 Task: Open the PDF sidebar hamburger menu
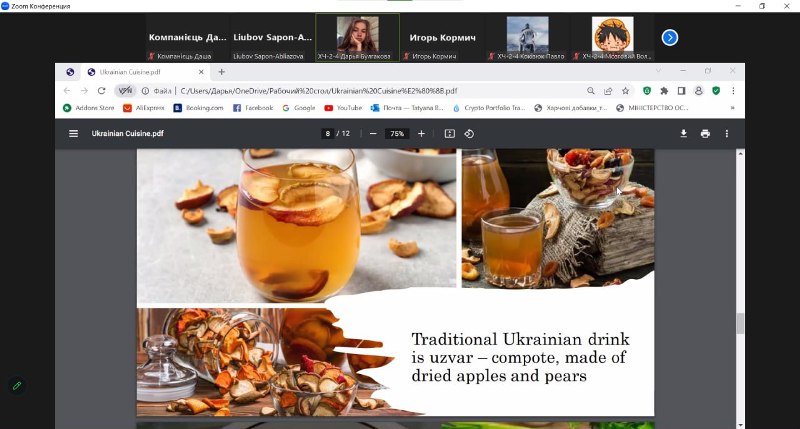(x=73, y=133)
